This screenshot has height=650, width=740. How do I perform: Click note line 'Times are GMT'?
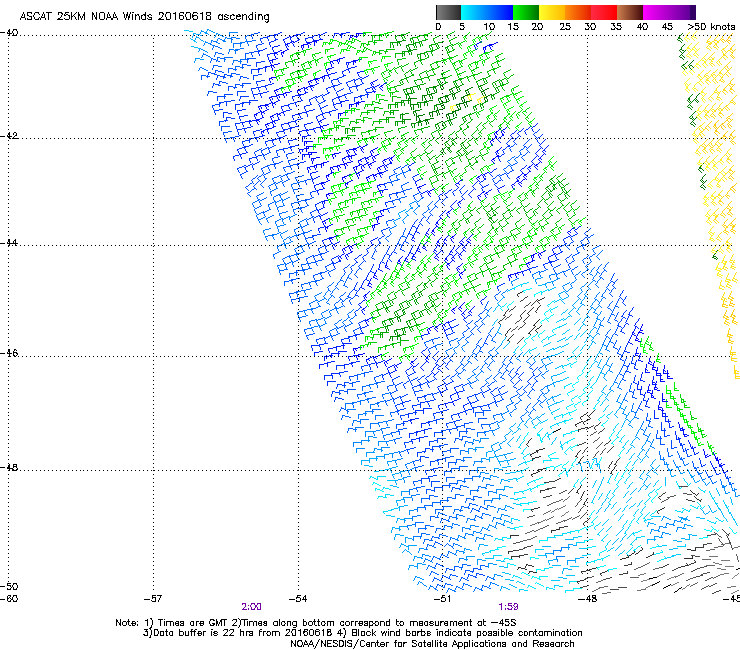click(x=193, y=623)
